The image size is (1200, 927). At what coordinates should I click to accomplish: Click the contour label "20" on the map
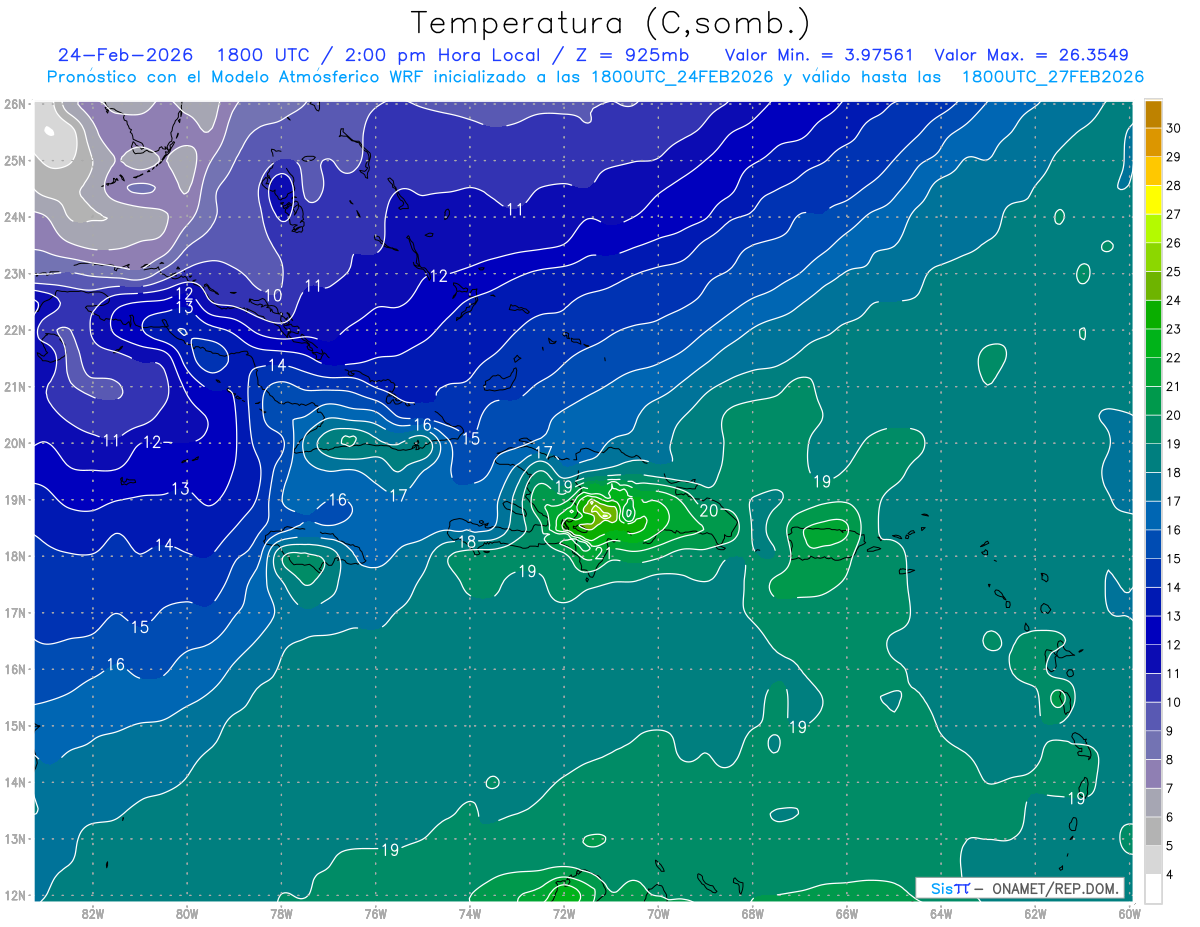tap(709, 510)
